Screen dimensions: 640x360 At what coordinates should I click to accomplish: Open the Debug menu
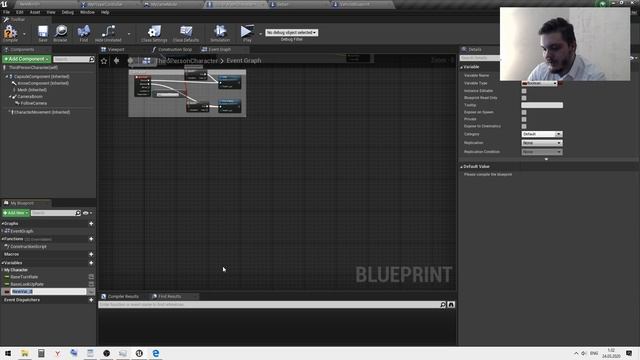67,12
